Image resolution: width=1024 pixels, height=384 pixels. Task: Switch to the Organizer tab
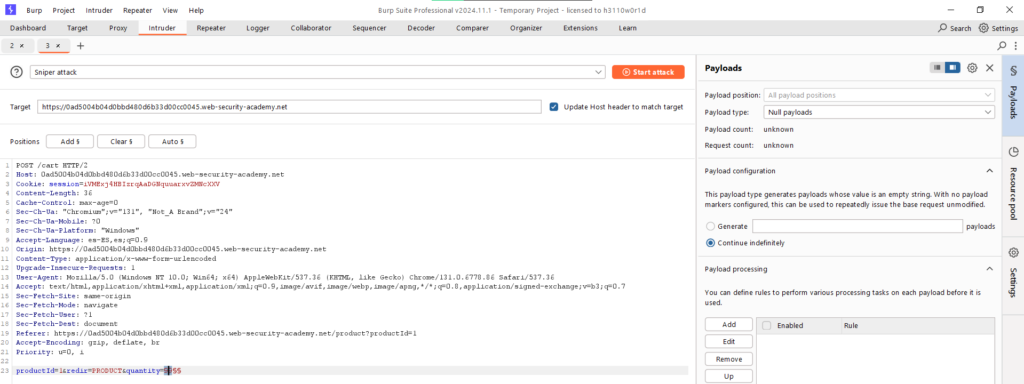click(x=526, y=28)
